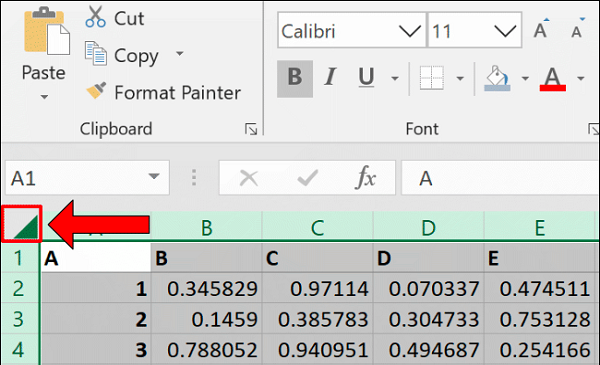Click cell with value 0.940951
Image resolution: width=600 pixels, height=365 pixels.
(318, 349)
